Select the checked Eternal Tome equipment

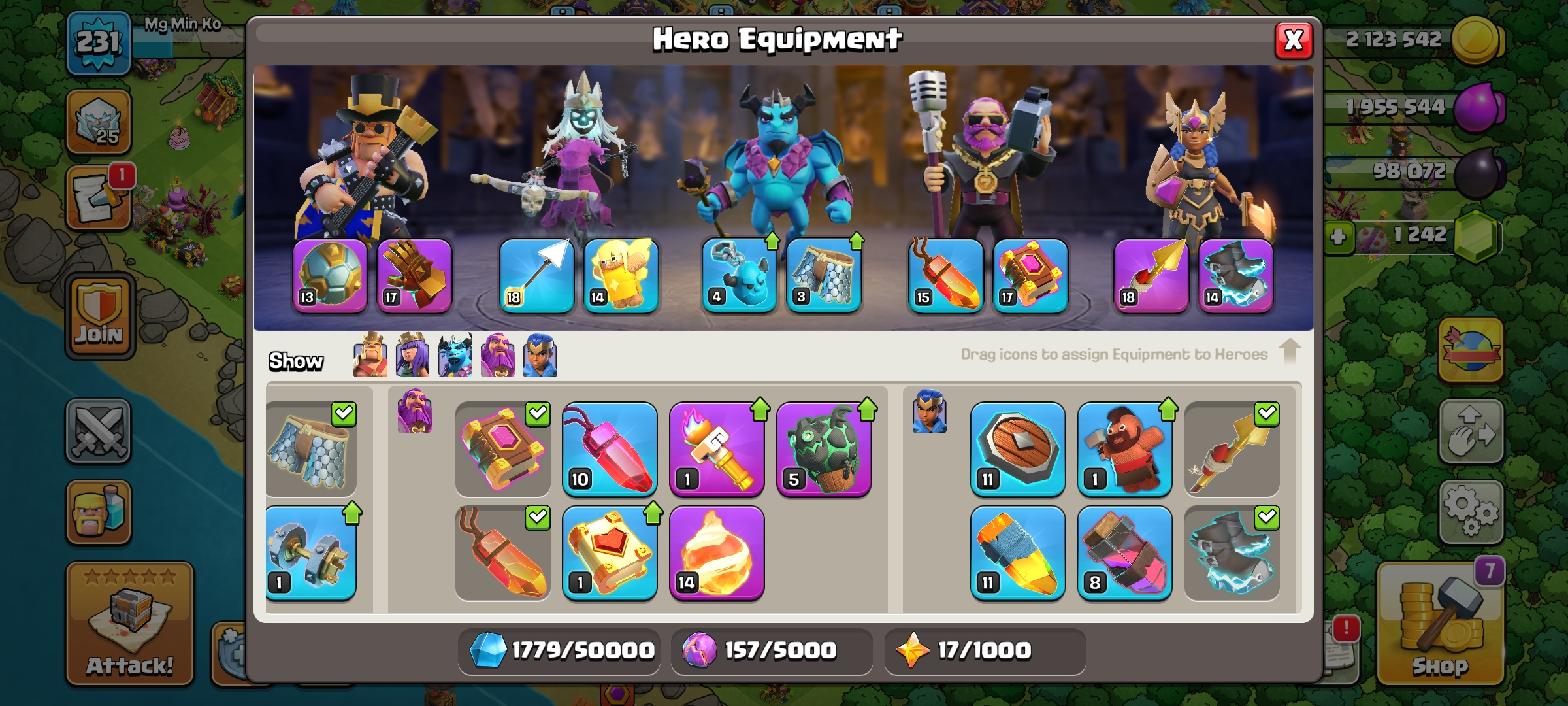click(x=502, y=450)
